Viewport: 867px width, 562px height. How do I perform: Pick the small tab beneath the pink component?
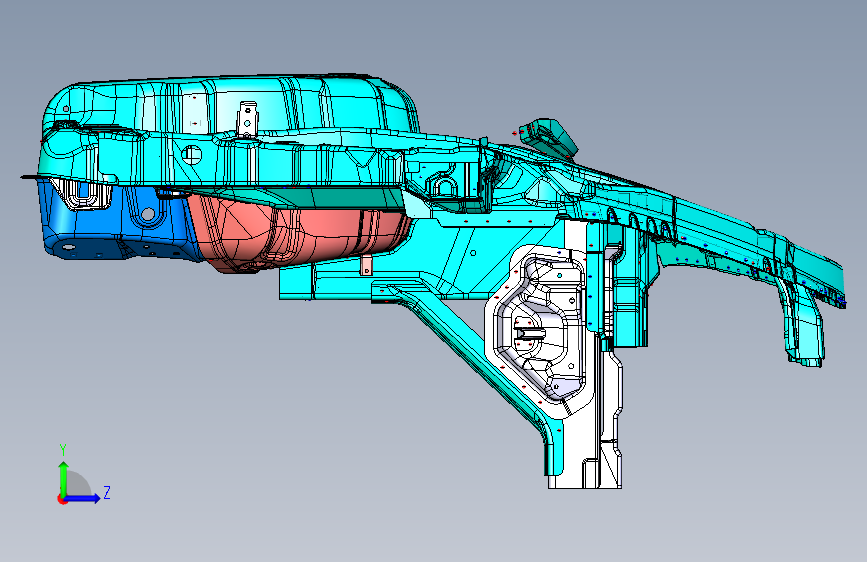point(366,266)
